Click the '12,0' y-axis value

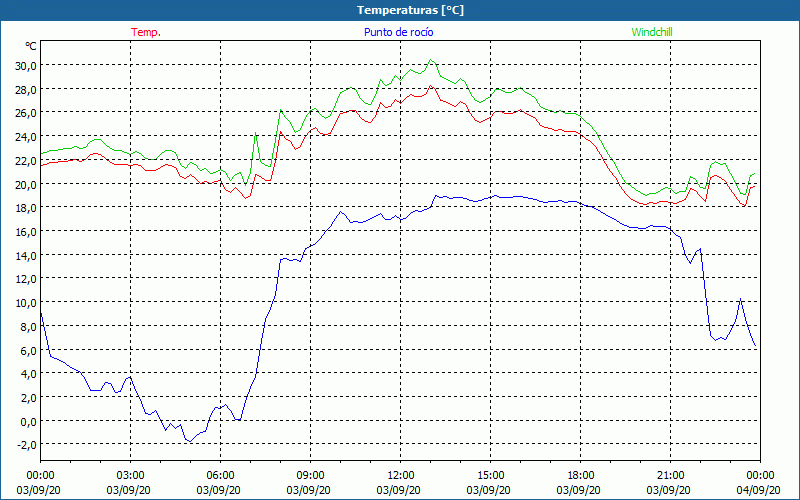click(26, 279)
